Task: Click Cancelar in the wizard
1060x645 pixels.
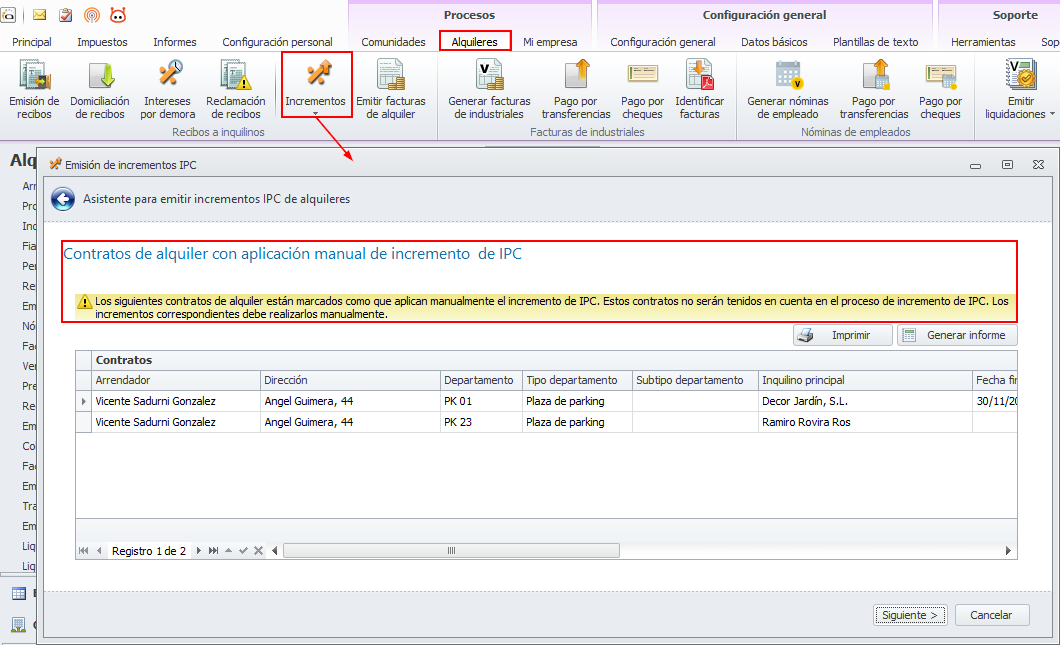Action: pyautogui.click(x=991, y=615)
